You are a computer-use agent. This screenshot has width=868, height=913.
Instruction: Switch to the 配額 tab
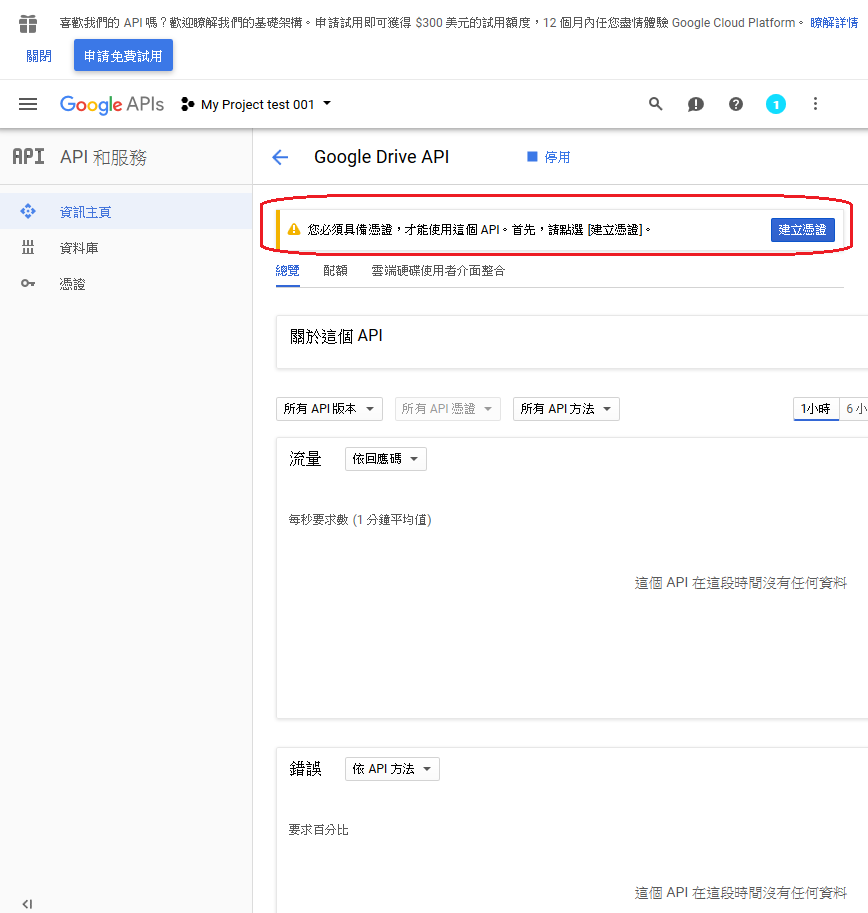pos(335,270)
